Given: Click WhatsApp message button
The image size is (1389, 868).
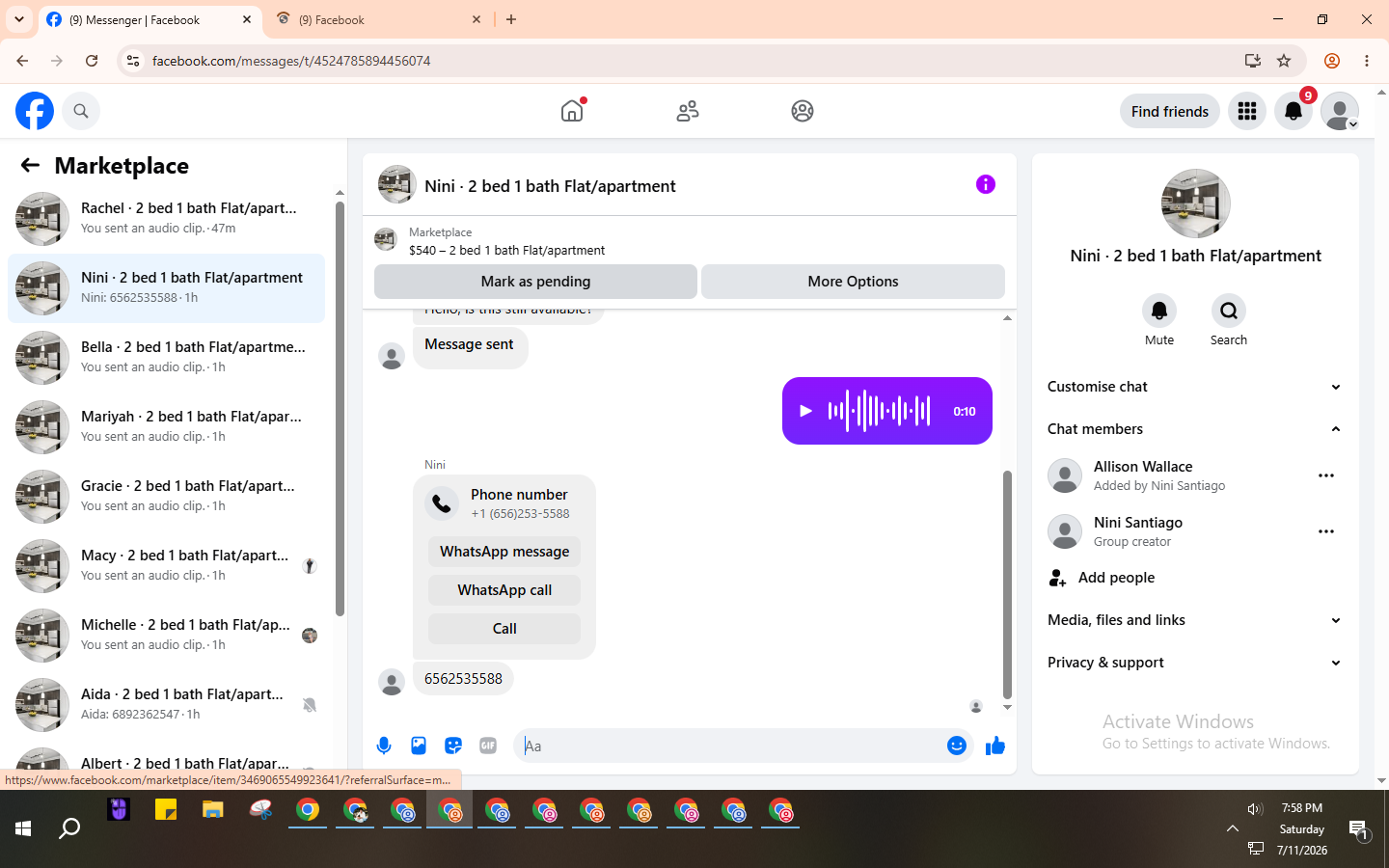Looking at the screenshot, I should point(504,552).
